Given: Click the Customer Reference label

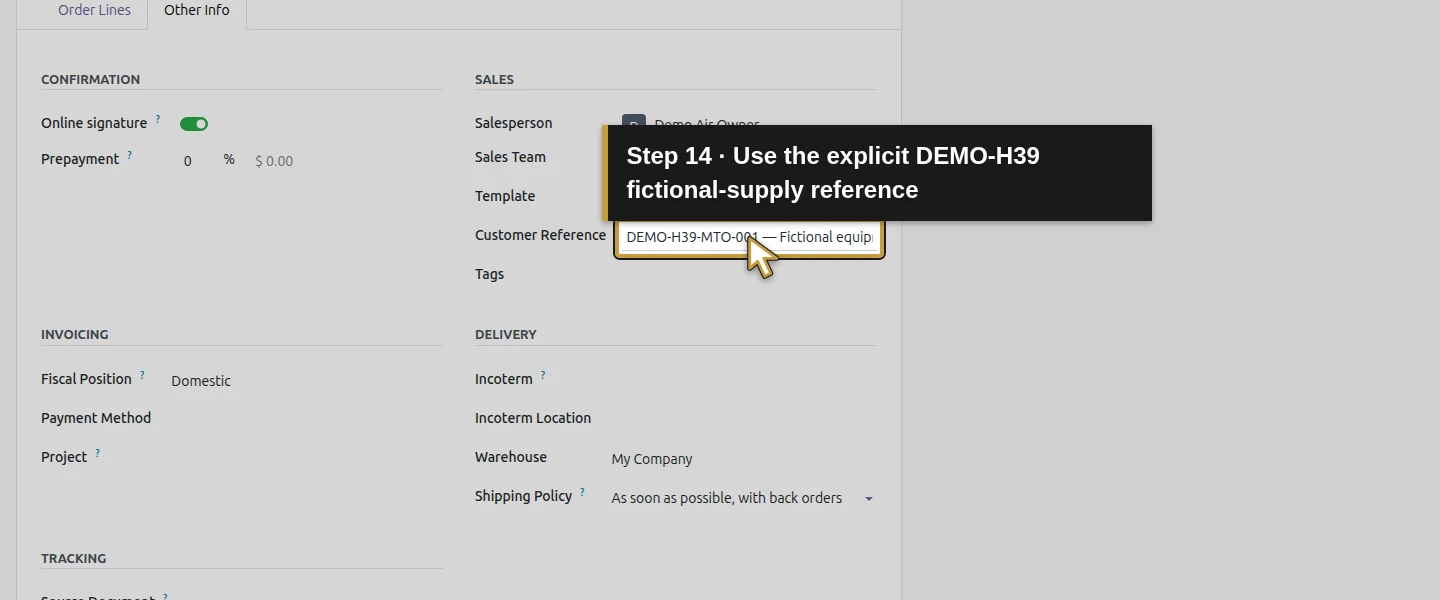Looking at the screenshot, I should click(541, 235).
